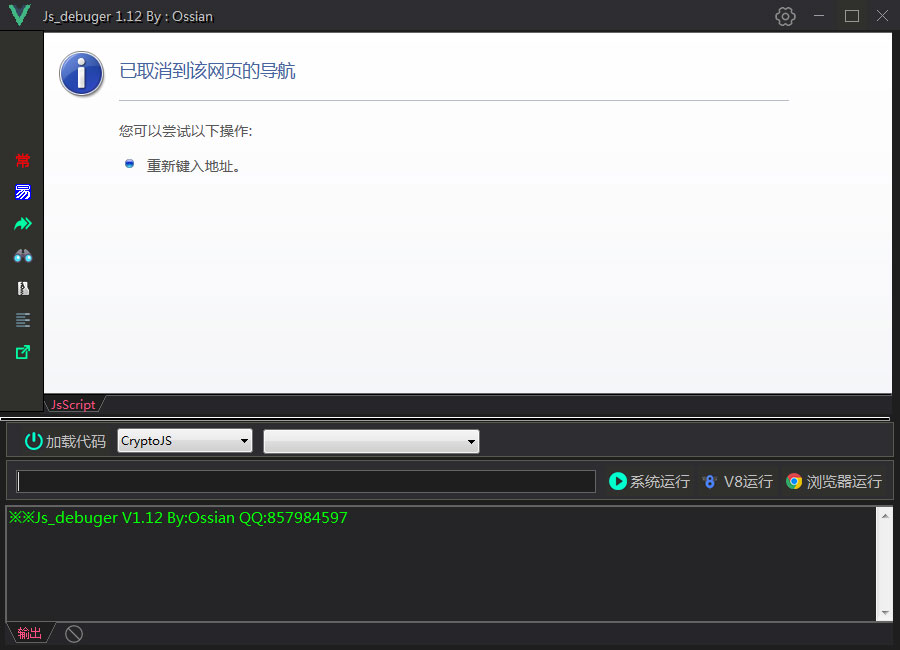This screenshot has height=650, width=900.
Task: Switch to the JsScript tab
Action: point(73,405)
